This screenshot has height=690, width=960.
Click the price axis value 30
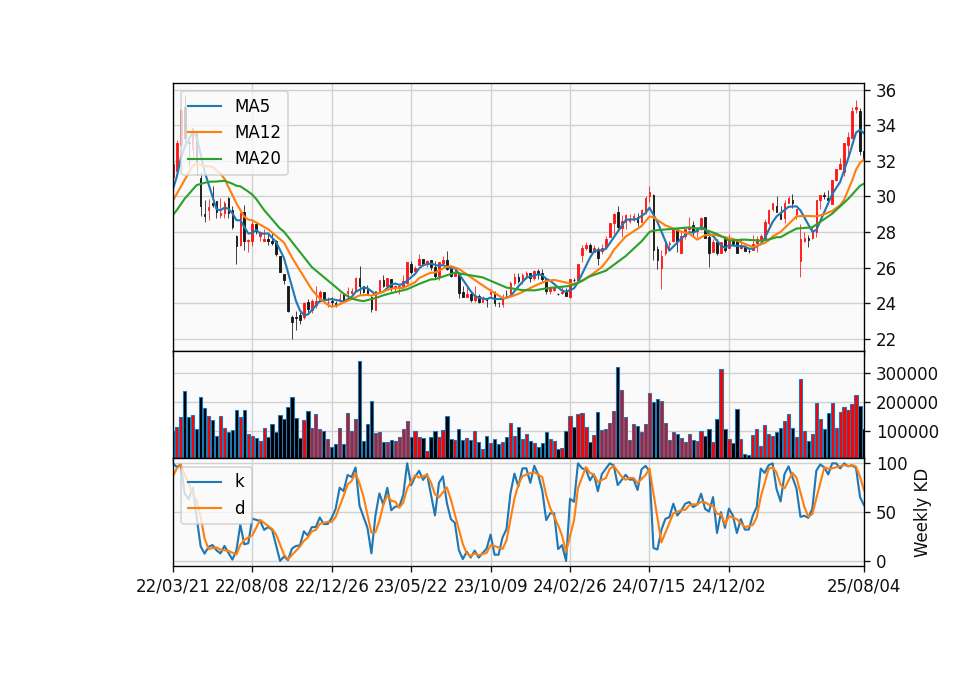click(x=885, y=197)
